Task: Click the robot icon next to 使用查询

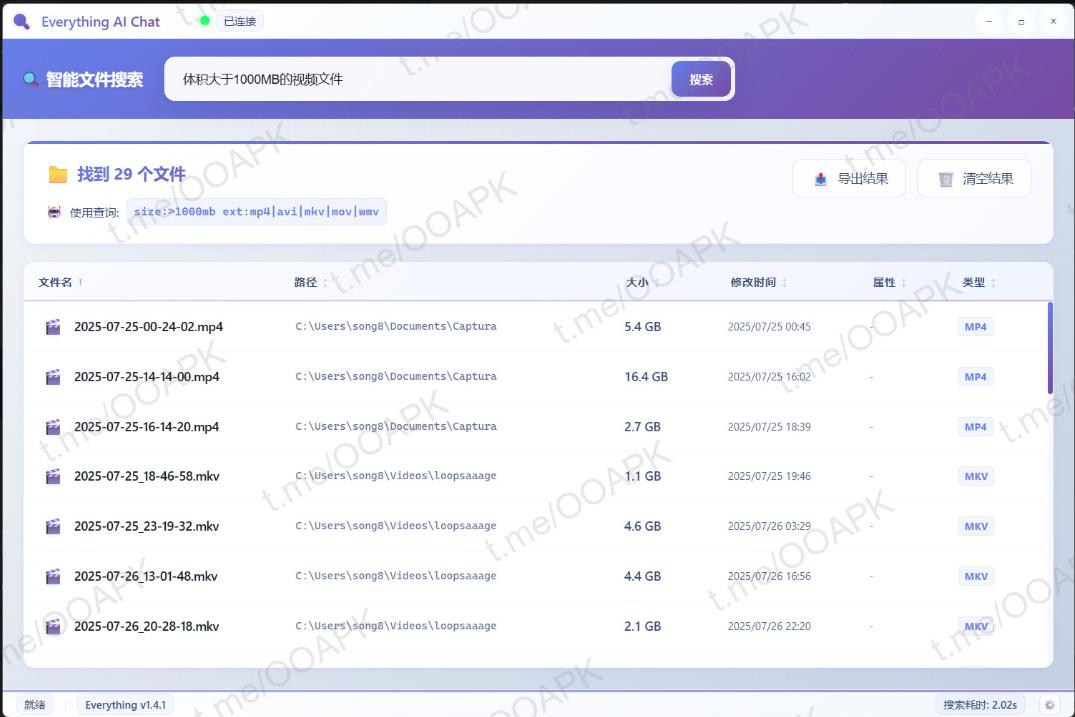Action: click(x=55, y=212)
